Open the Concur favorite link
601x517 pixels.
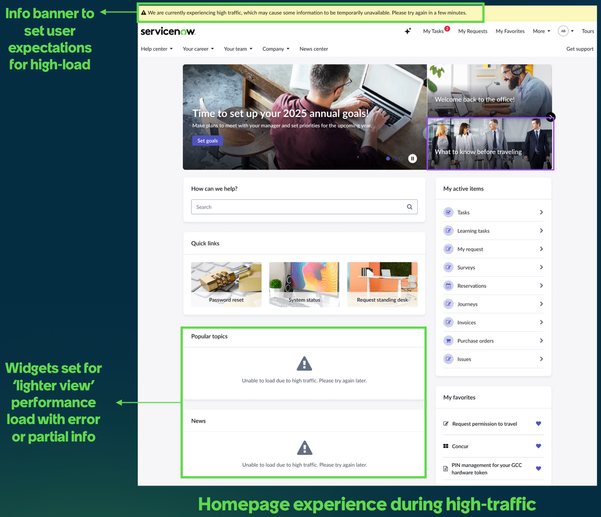[460, 446]
